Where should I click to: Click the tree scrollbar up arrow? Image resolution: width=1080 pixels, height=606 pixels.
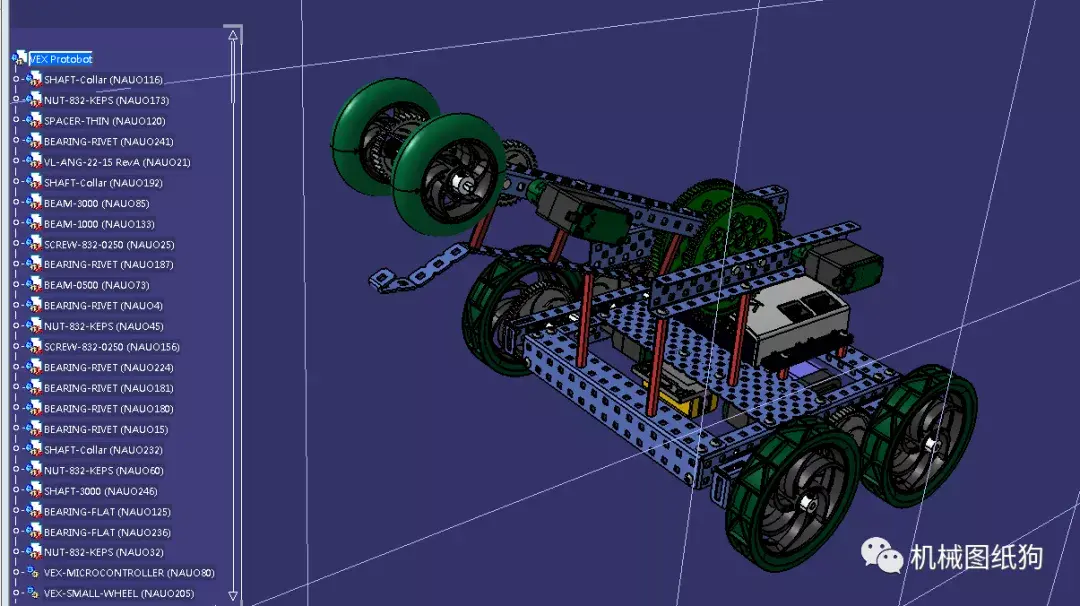233,34
